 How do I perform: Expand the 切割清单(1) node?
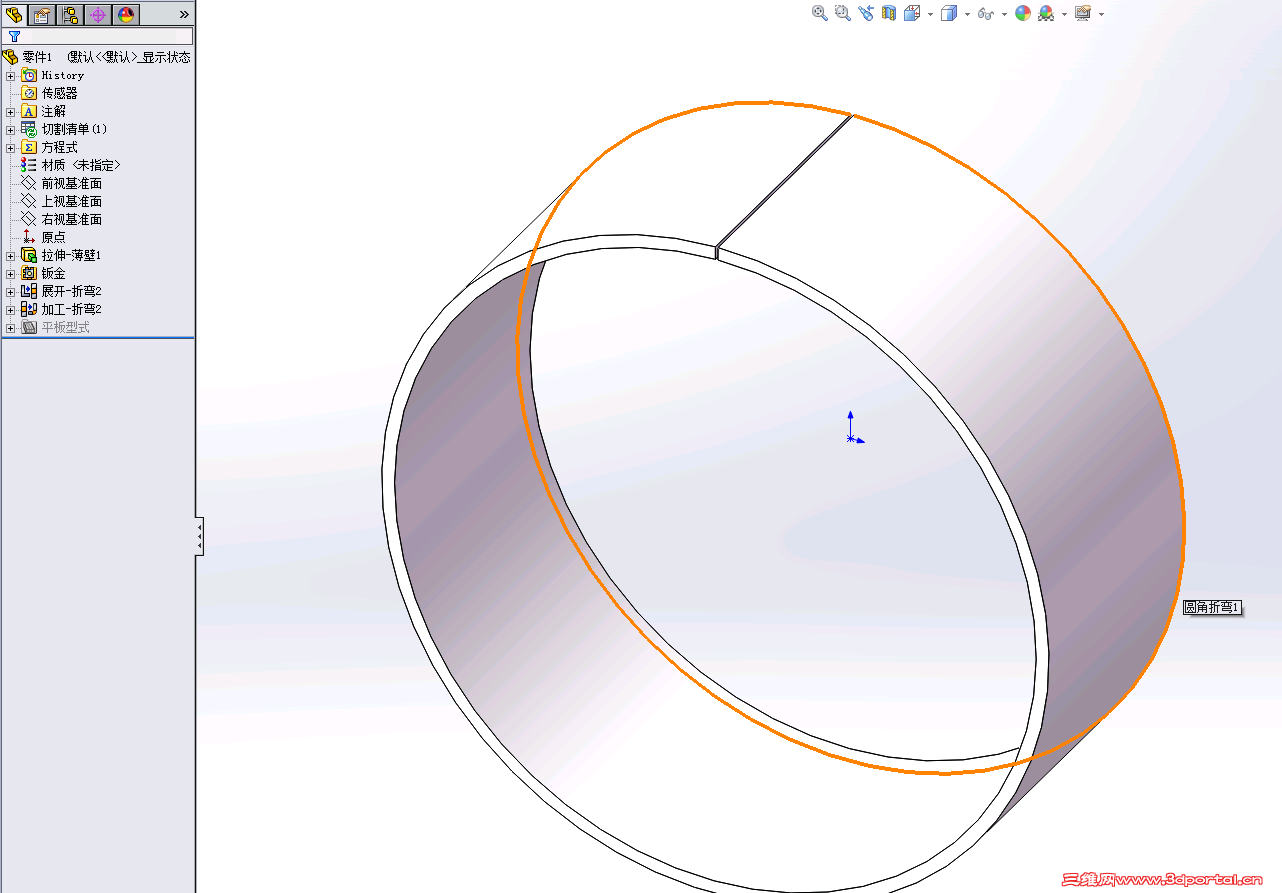pyautogui.click(x=11, y=129)
